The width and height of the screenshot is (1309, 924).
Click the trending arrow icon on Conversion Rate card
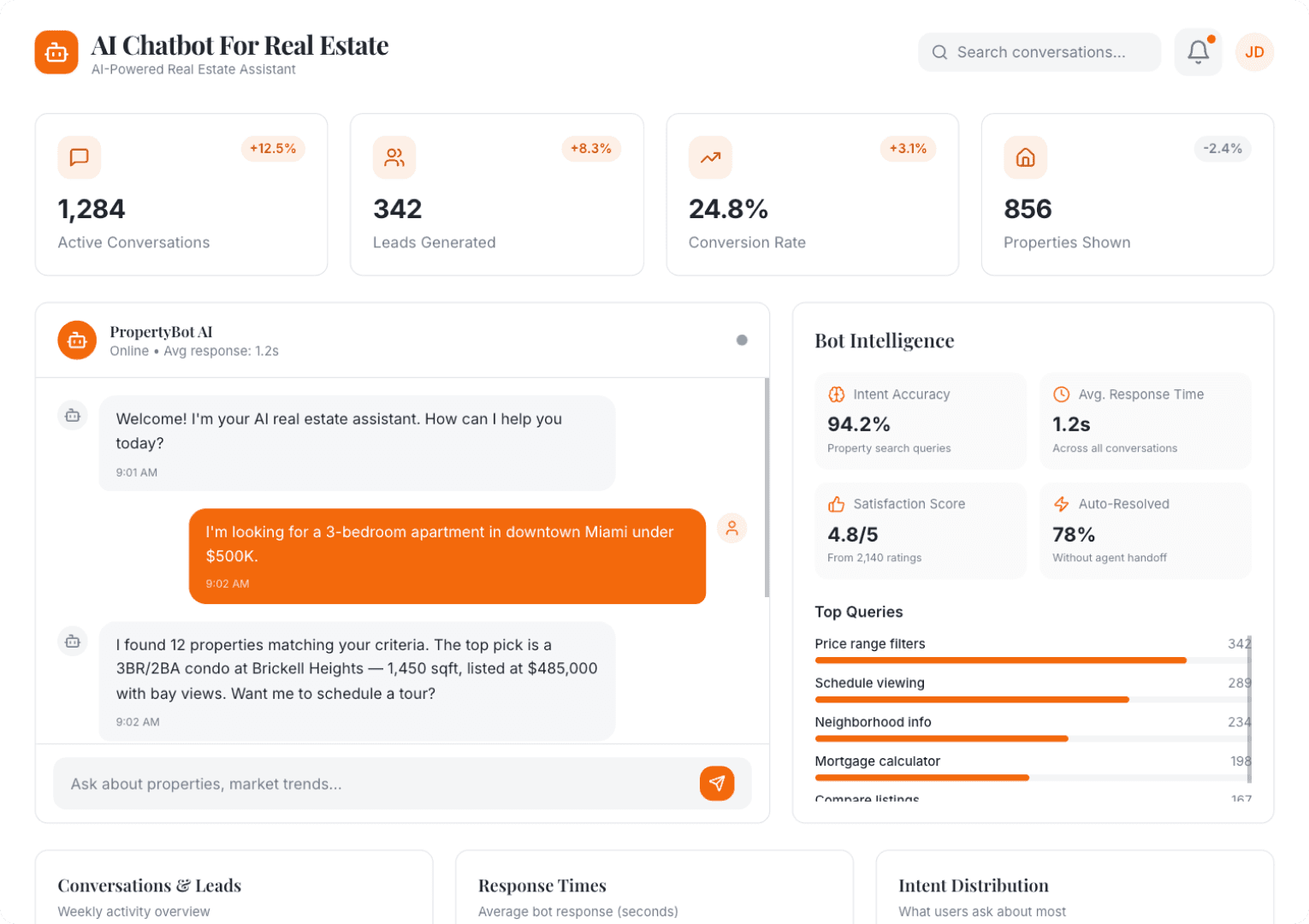709,157
